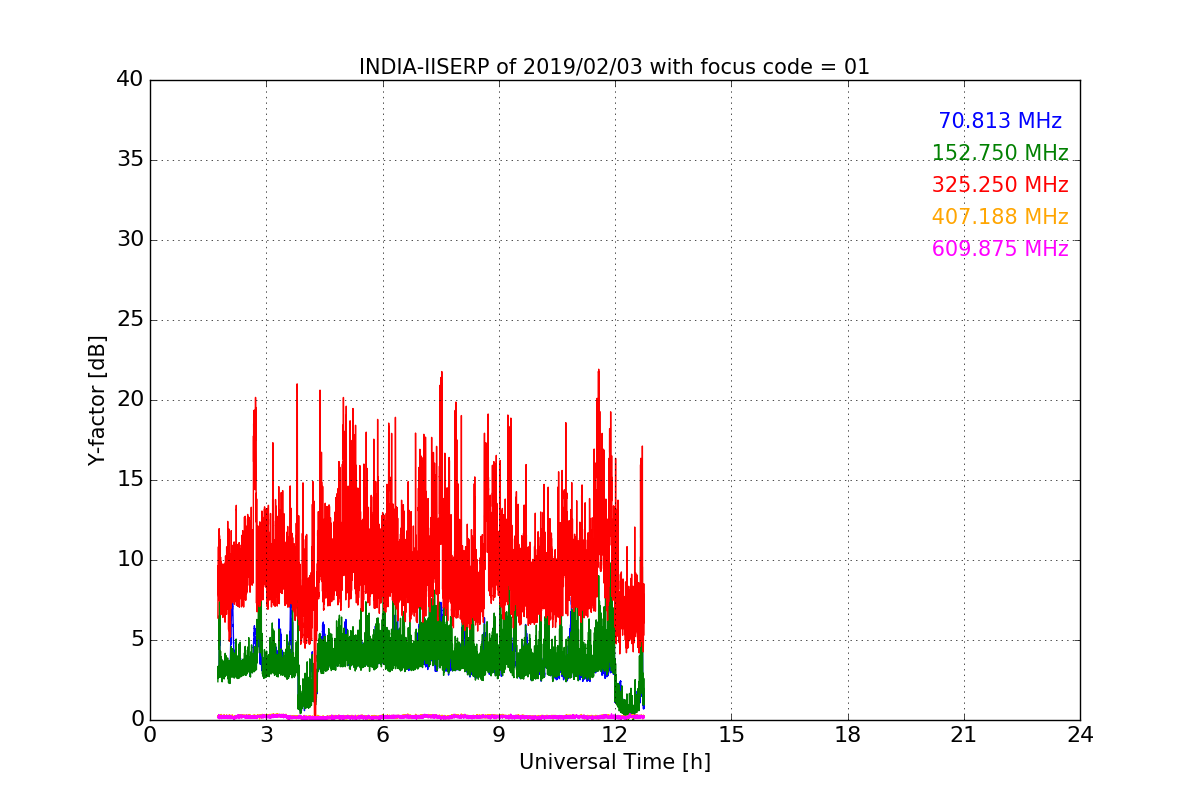Click the y-axis tick label 15
Viewport: 1200px width, 800px height.
(x=130, y=480)
